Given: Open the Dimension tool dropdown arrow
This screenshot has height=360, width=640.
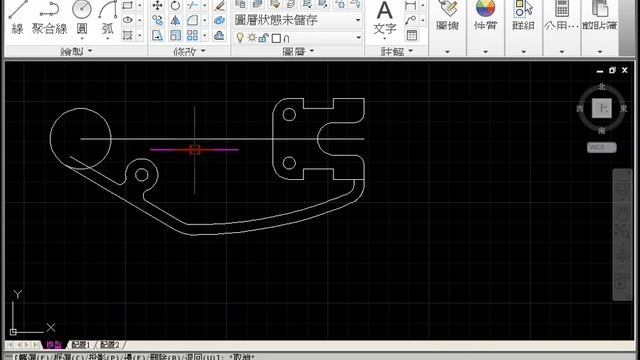Looking at the screenshot, I should (422, 5).
